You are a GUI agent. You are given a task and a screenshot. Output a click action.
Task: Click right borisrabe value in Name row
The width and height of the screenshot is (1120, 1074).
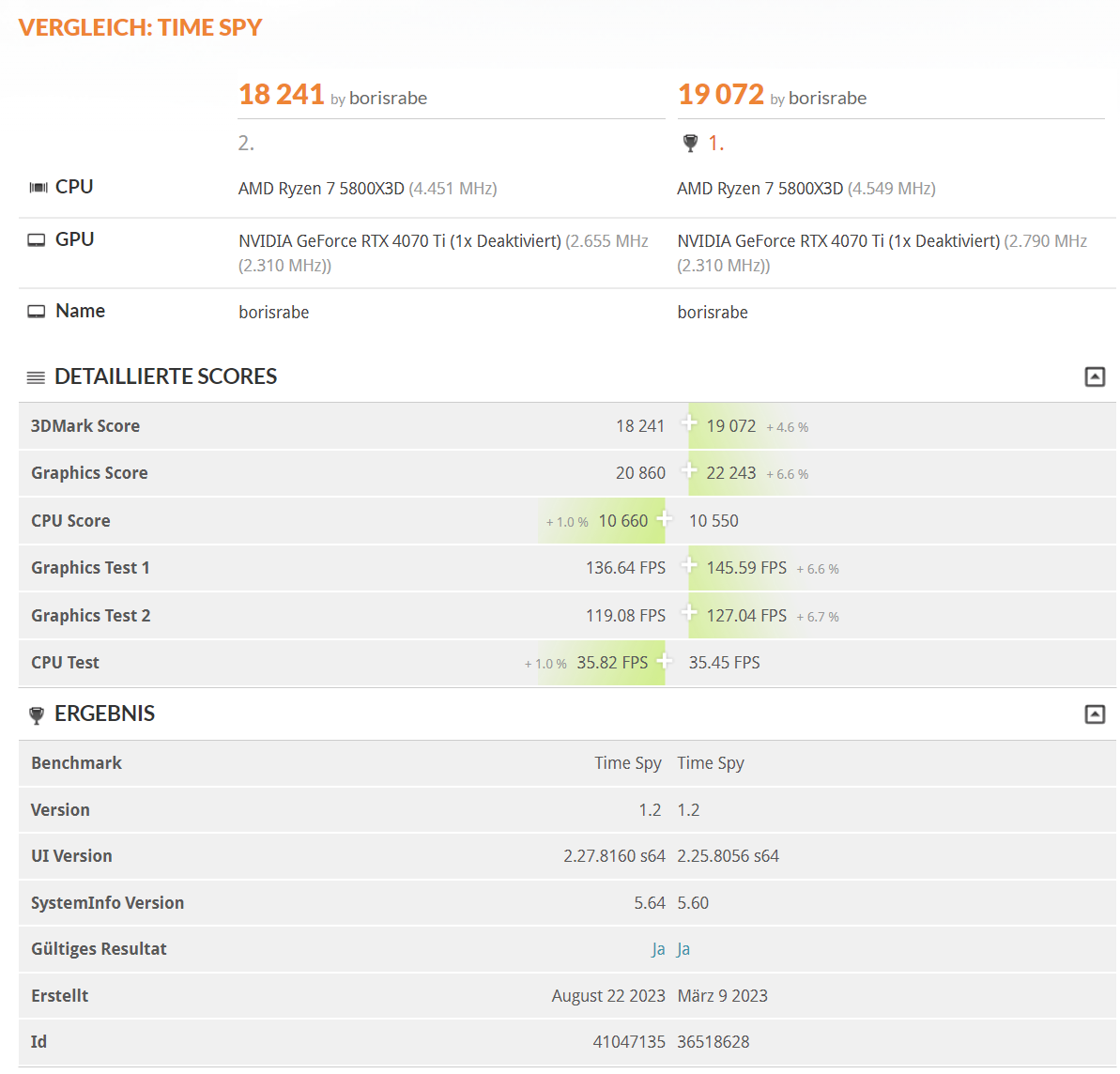[713, 312]
